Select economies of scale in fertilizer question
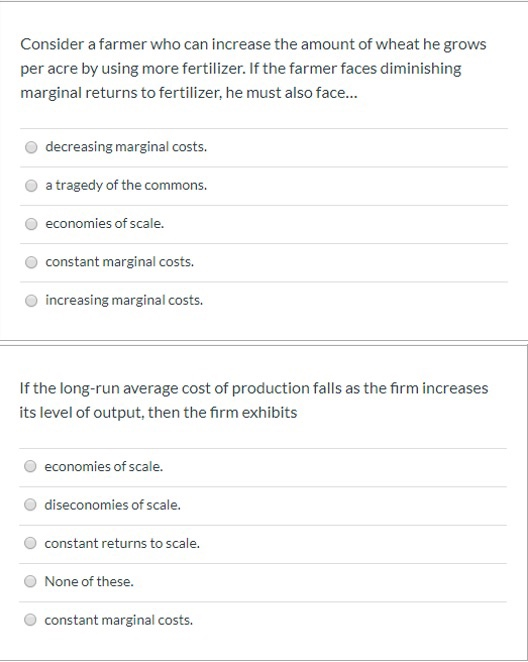Image resolution: width=528 pixels, height=662 pixels. point(31,224)
